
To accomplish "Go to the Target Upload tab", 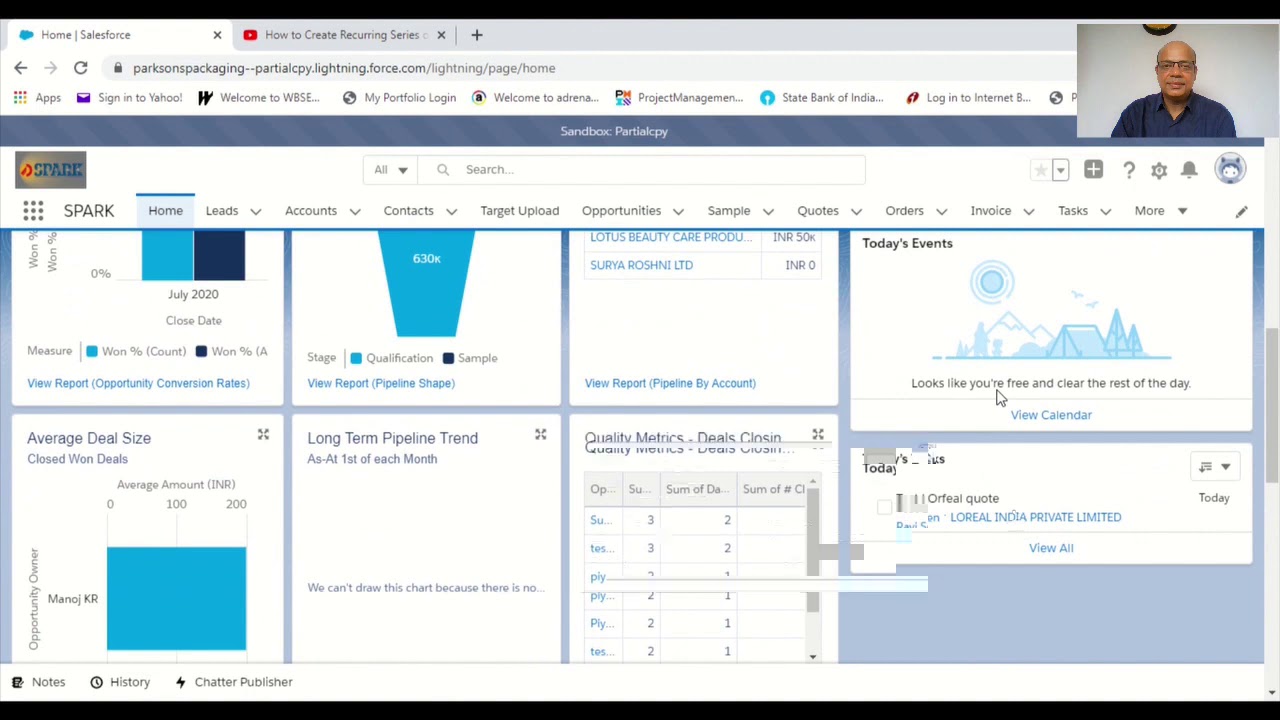I will tap(519, 211).
